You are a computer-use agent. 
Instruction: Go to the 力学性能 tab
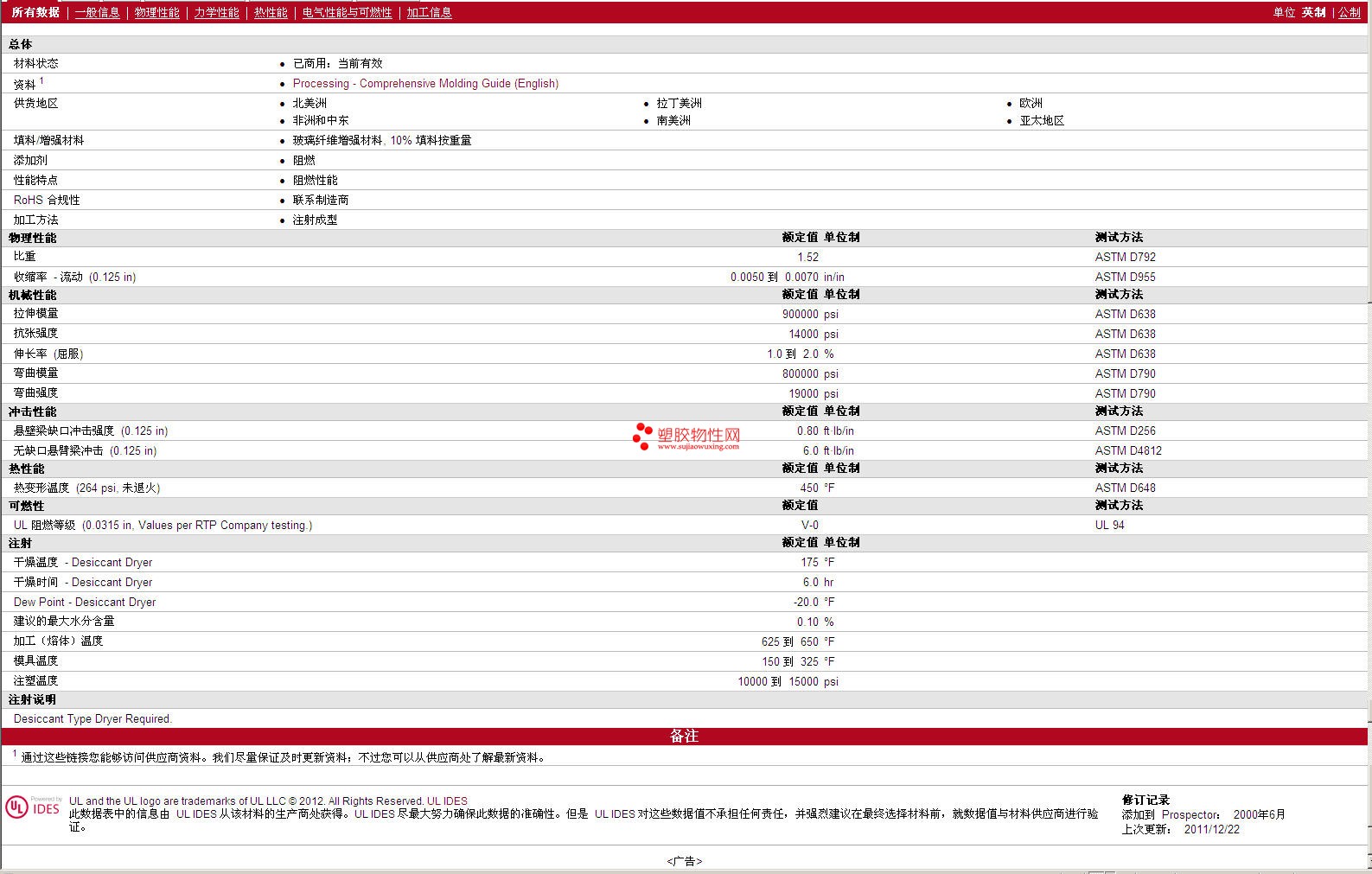click(x=216, y=12)
